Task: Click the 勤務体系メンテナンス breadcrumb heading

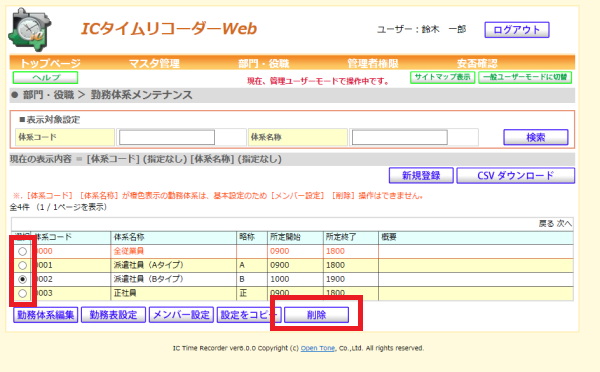Action: pyautogui.click(x=142, y=95)
